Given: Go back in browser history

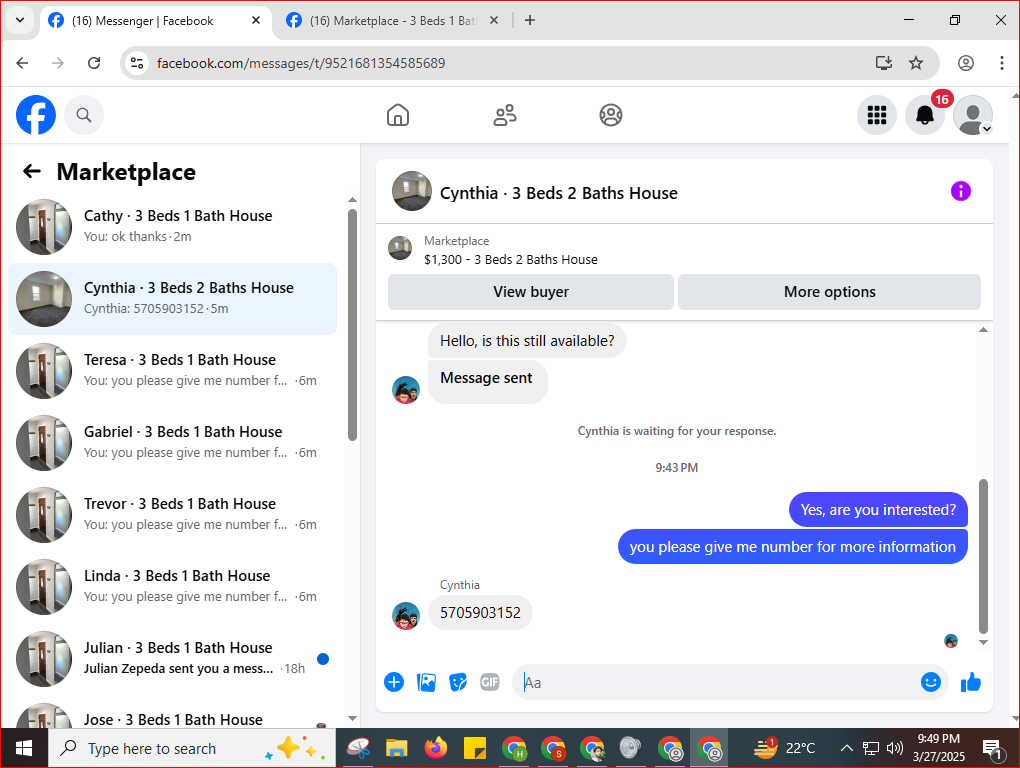Looking at the screenshot, I should point(22,63).
